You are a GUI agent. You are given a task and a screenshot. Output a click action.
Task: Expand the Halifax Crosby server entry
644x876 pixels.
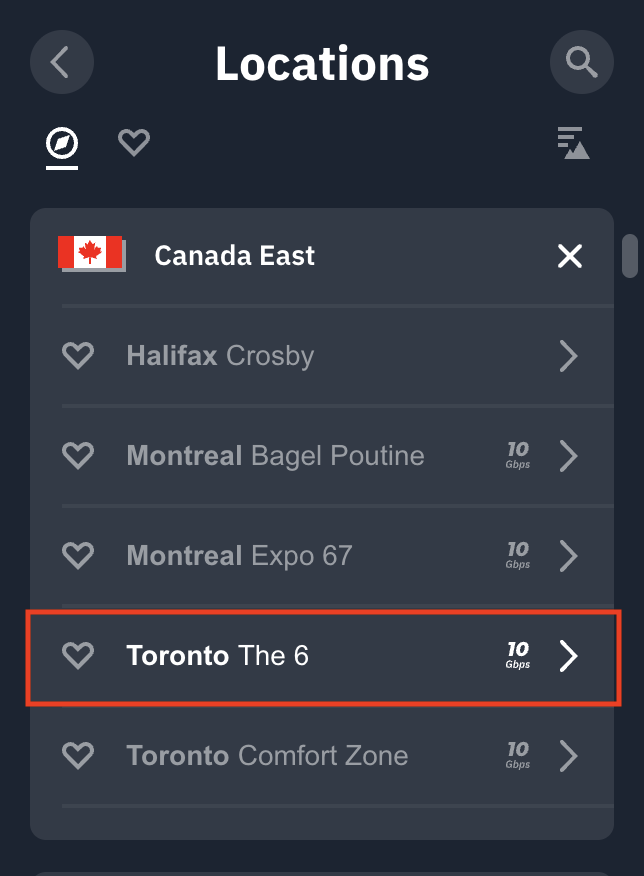[568, 356]
